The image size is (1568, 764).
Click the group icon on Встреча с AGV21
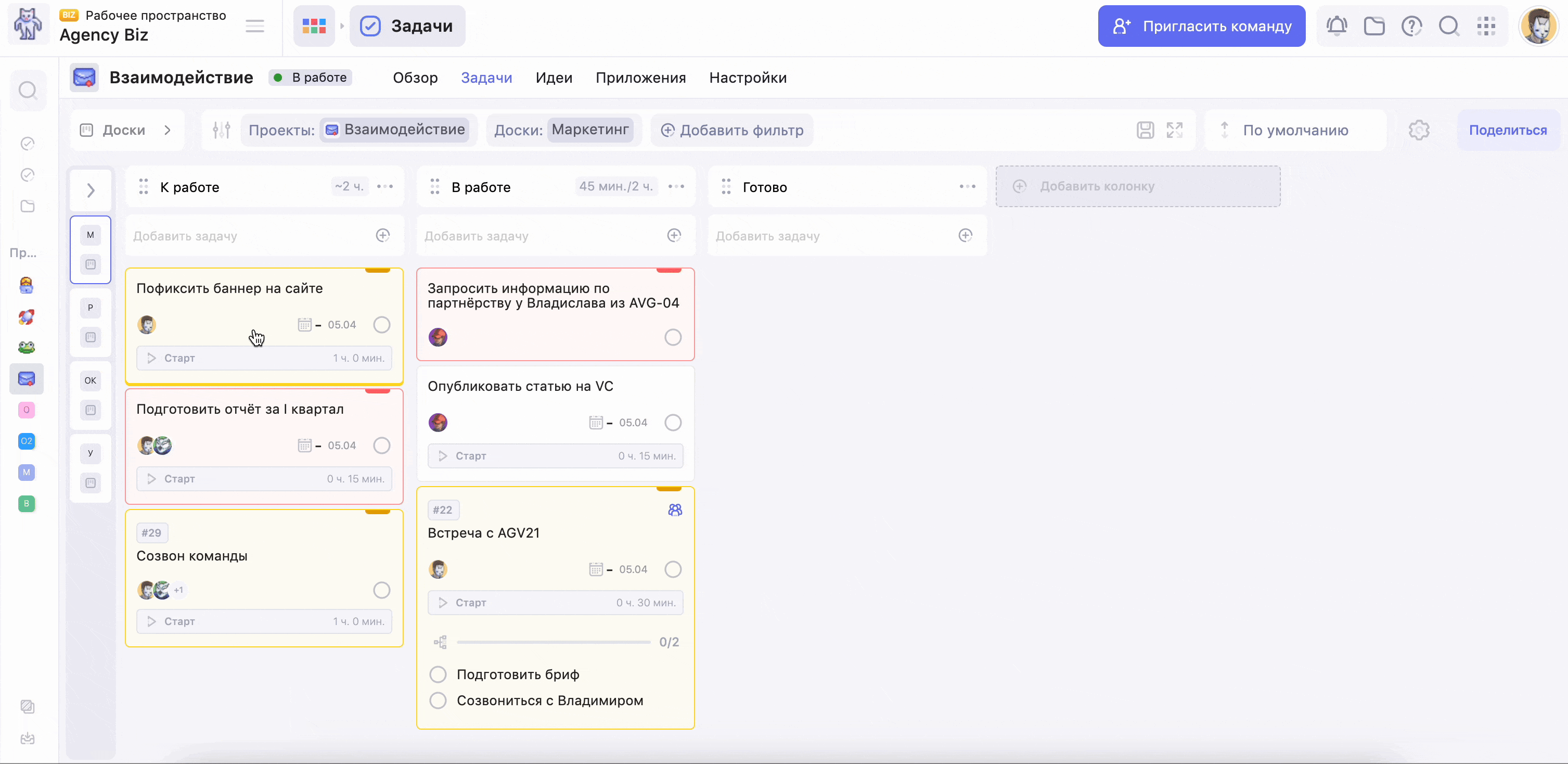coord(675,510)
